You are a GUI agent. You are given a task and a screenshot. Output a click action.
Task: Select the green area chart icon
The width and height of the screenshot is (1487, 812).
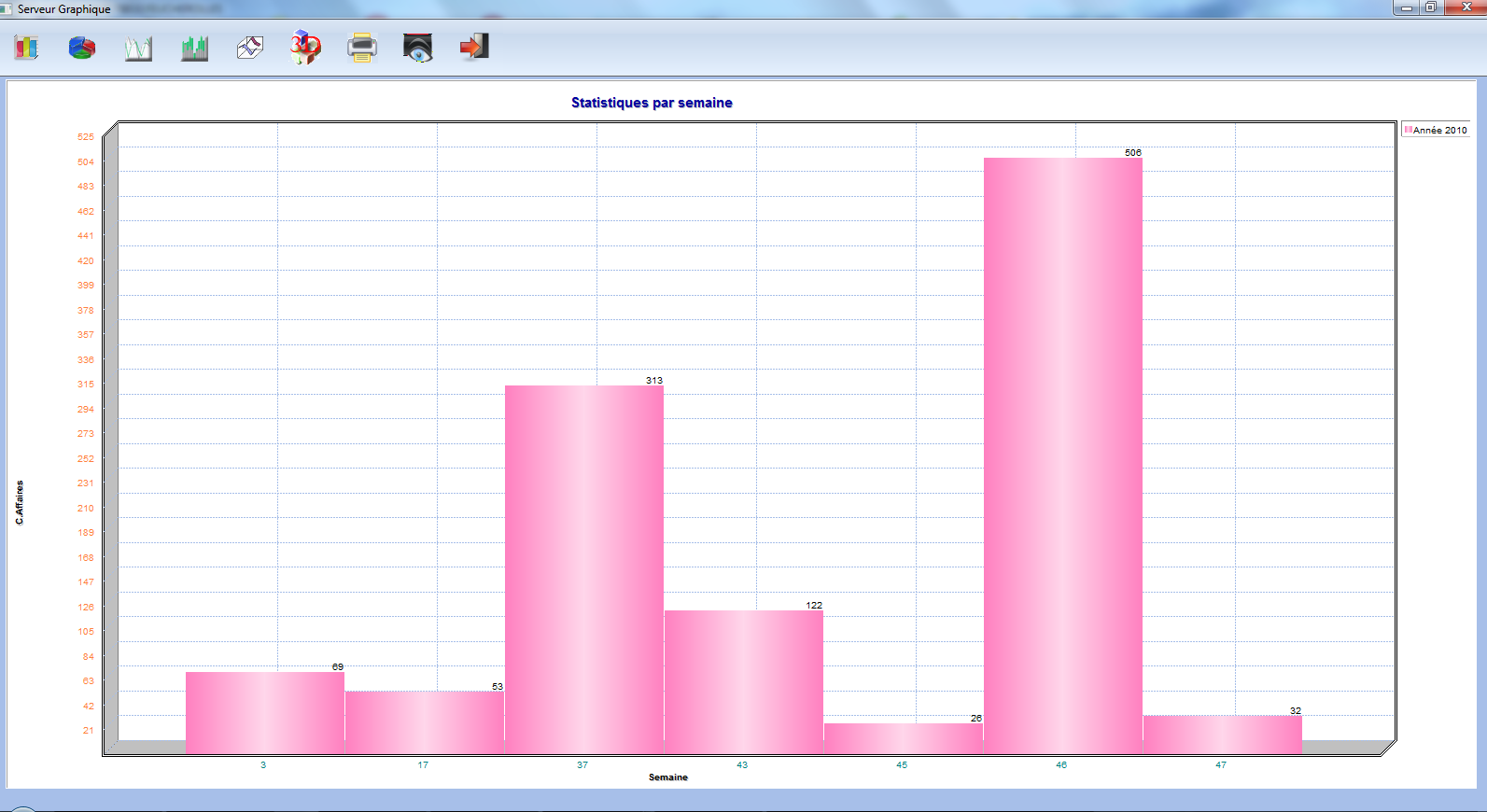click(x=194, y=48)
